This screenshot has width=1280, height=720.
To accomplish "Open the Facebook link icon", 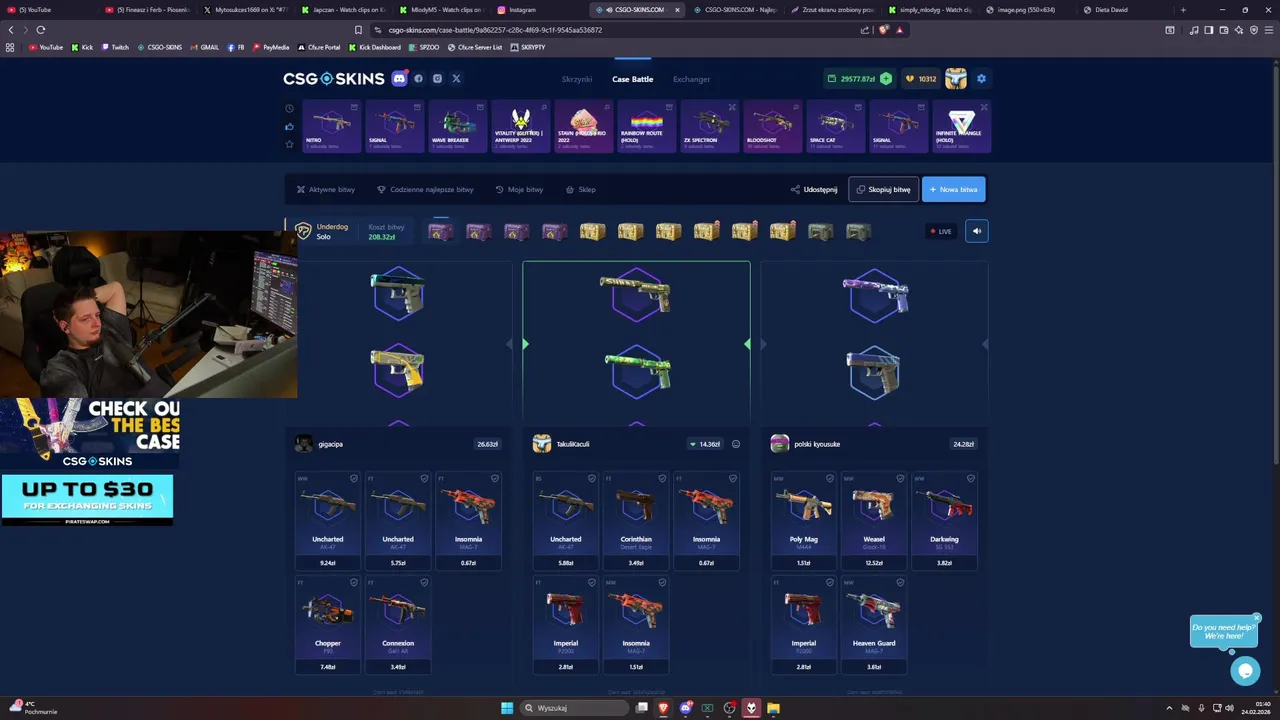I will (x=419, y=78).
